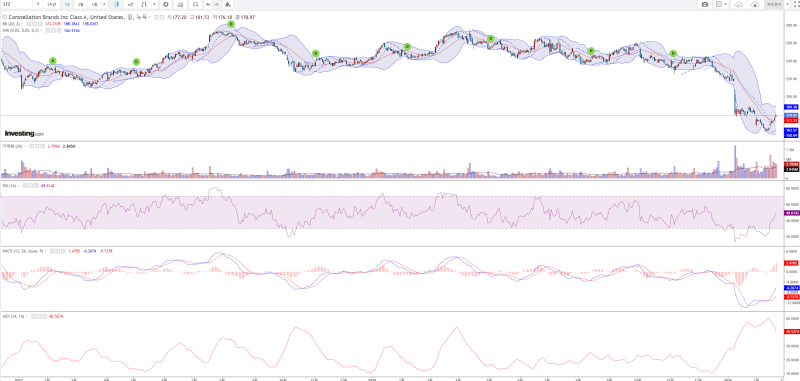The height and width of the screenshot is (381, 800).
Task: Open MACD indicator settings icon
Action: point(58,251)
